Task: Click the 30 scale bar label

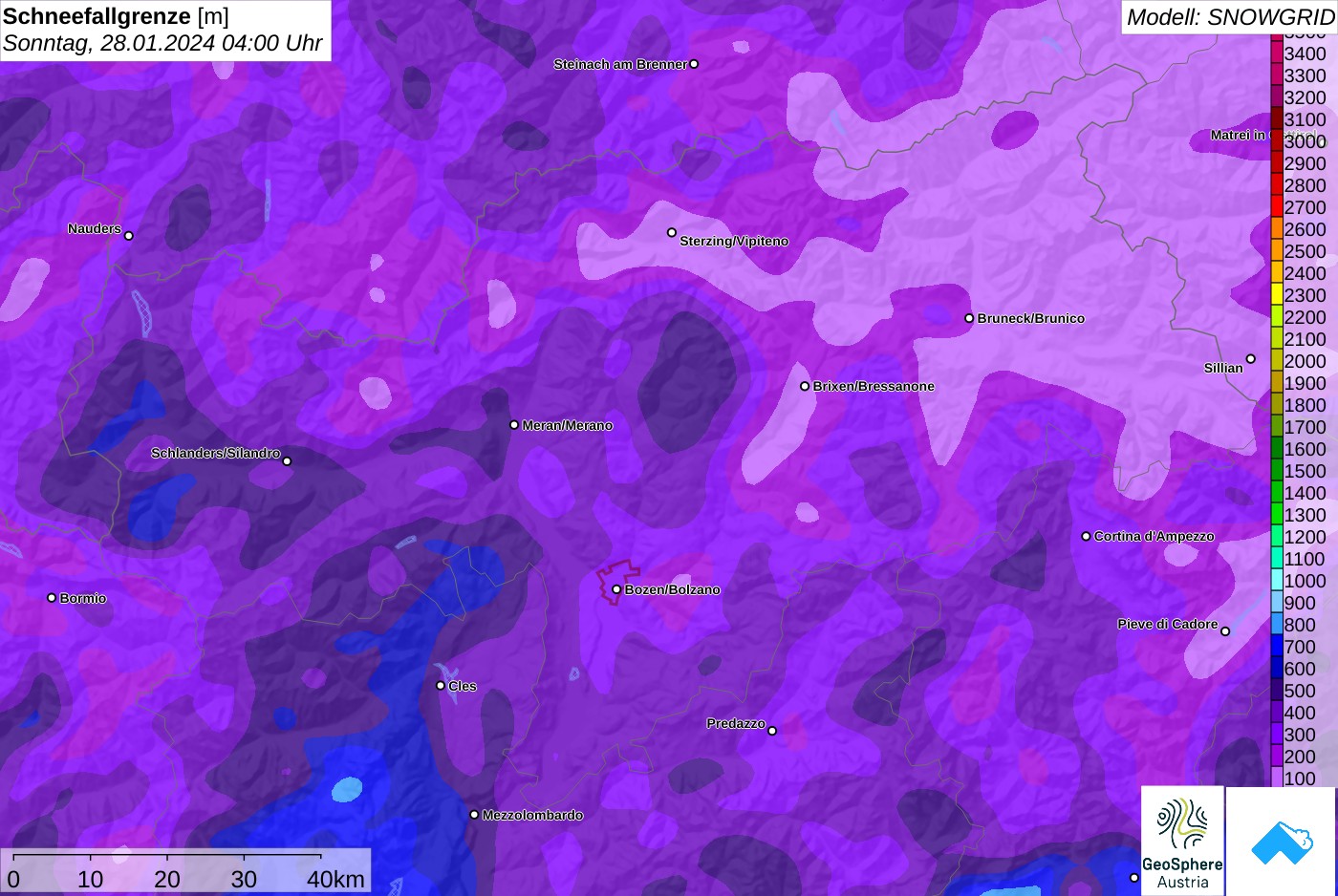Action: tap(244, 879)
